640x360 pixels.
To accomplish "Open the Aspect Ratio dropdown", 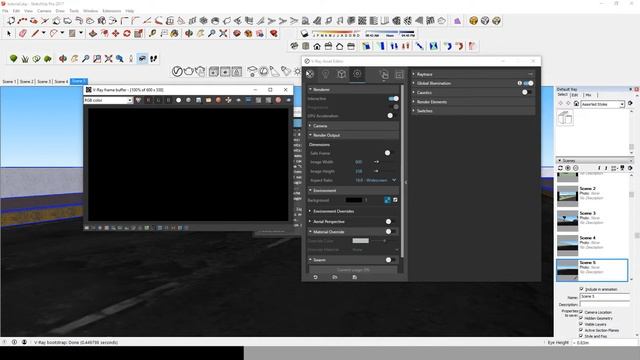I will [376, 180].
